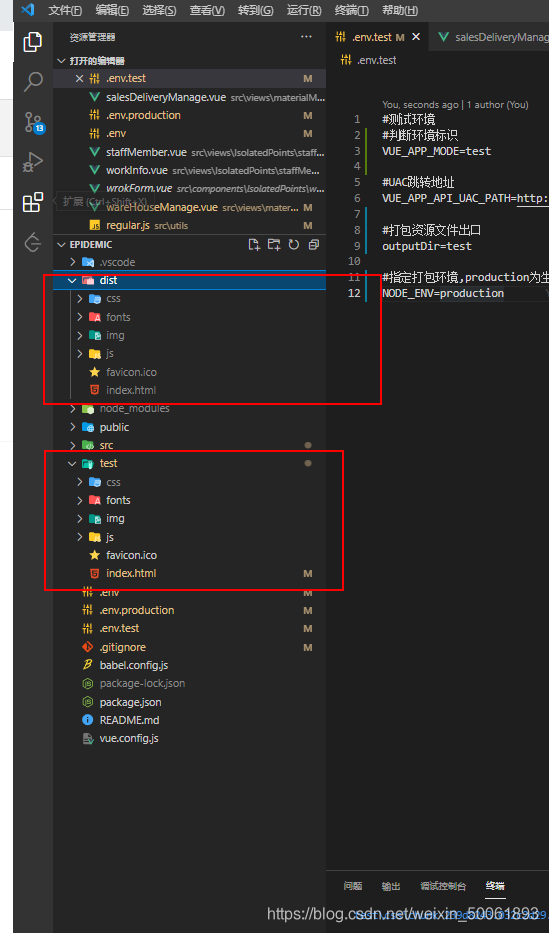
Task: Open the GitLens icon in activity bar
Action: click(33, 243)
